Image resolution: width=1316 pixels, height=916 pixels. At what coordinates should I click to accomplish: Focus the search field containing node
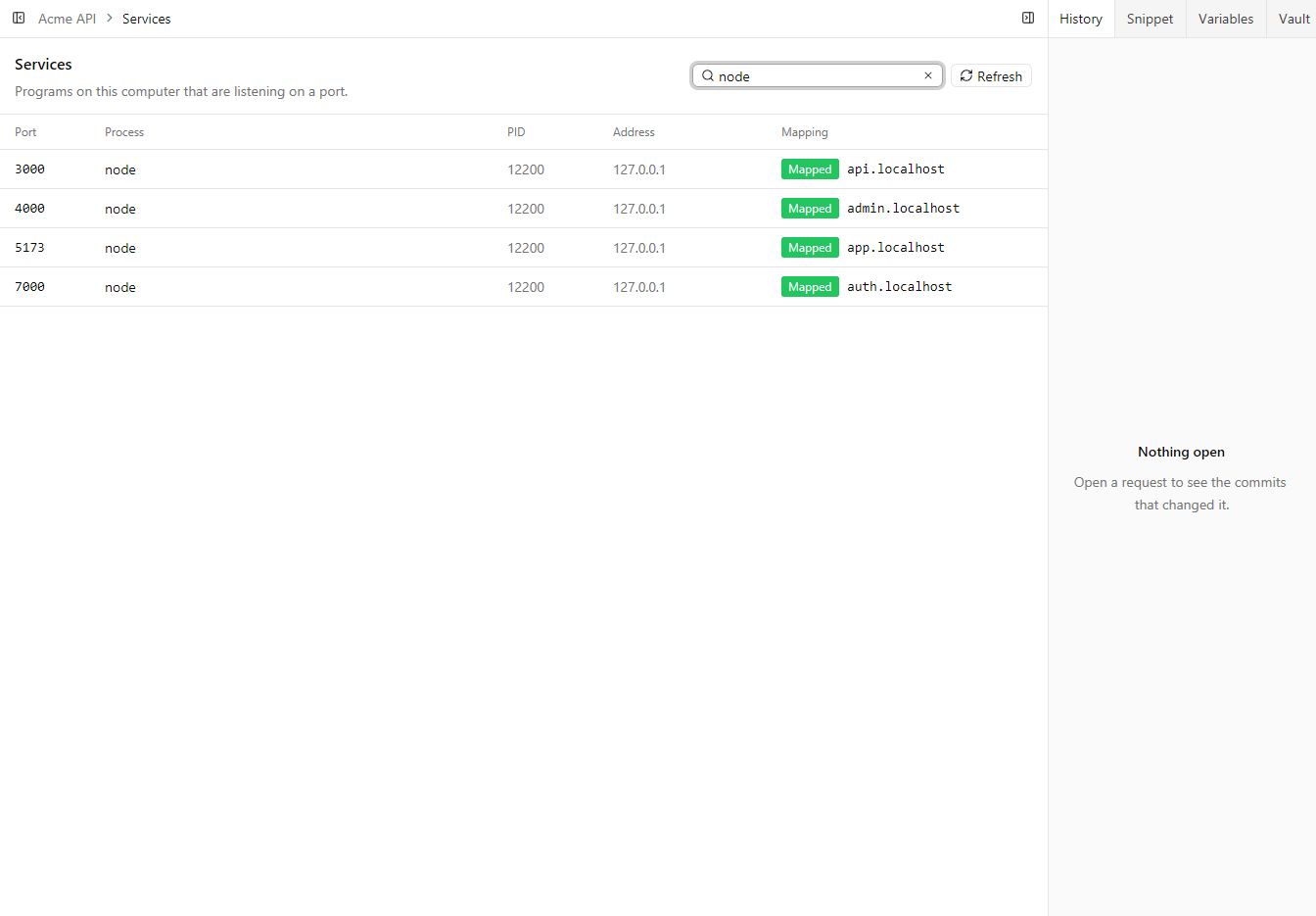tap(818, 75)
